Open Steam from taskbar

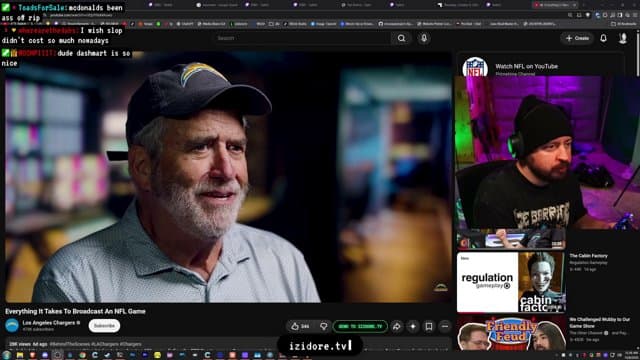pyautogui.click(x=107, y=356)
